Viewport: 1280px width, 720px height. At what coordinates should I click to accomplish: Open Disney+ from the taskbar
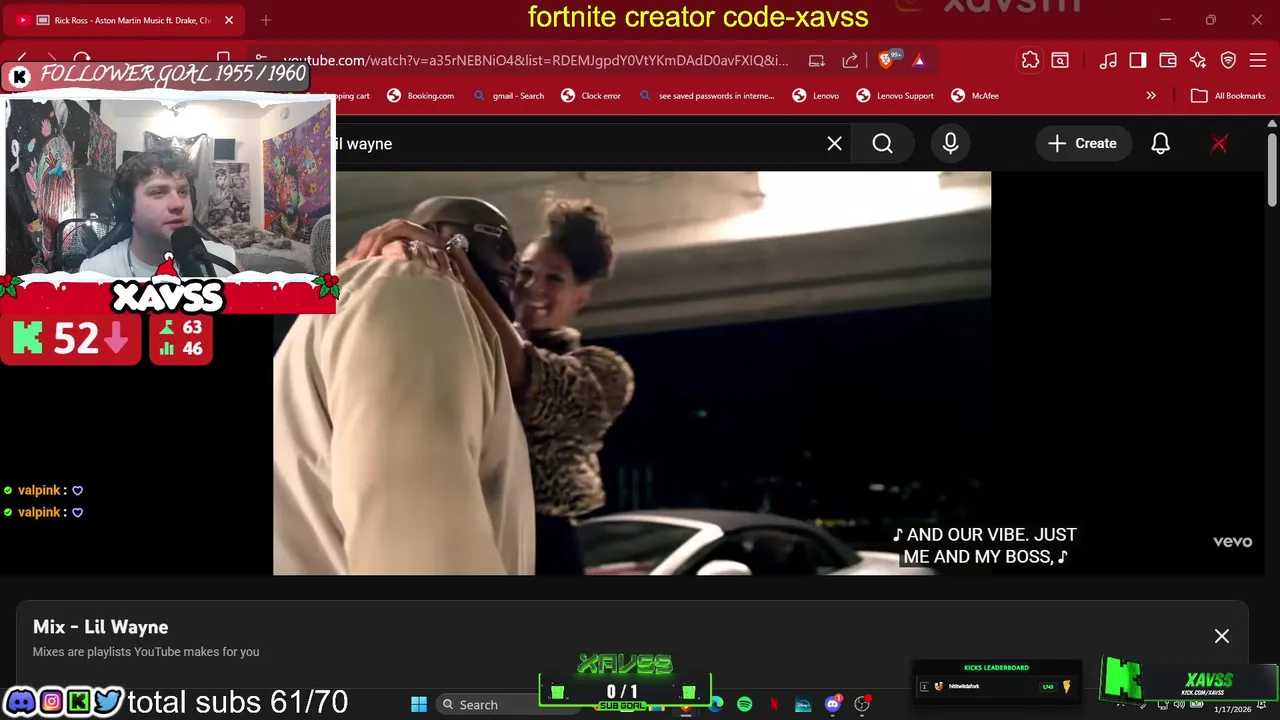pos(803,704)
